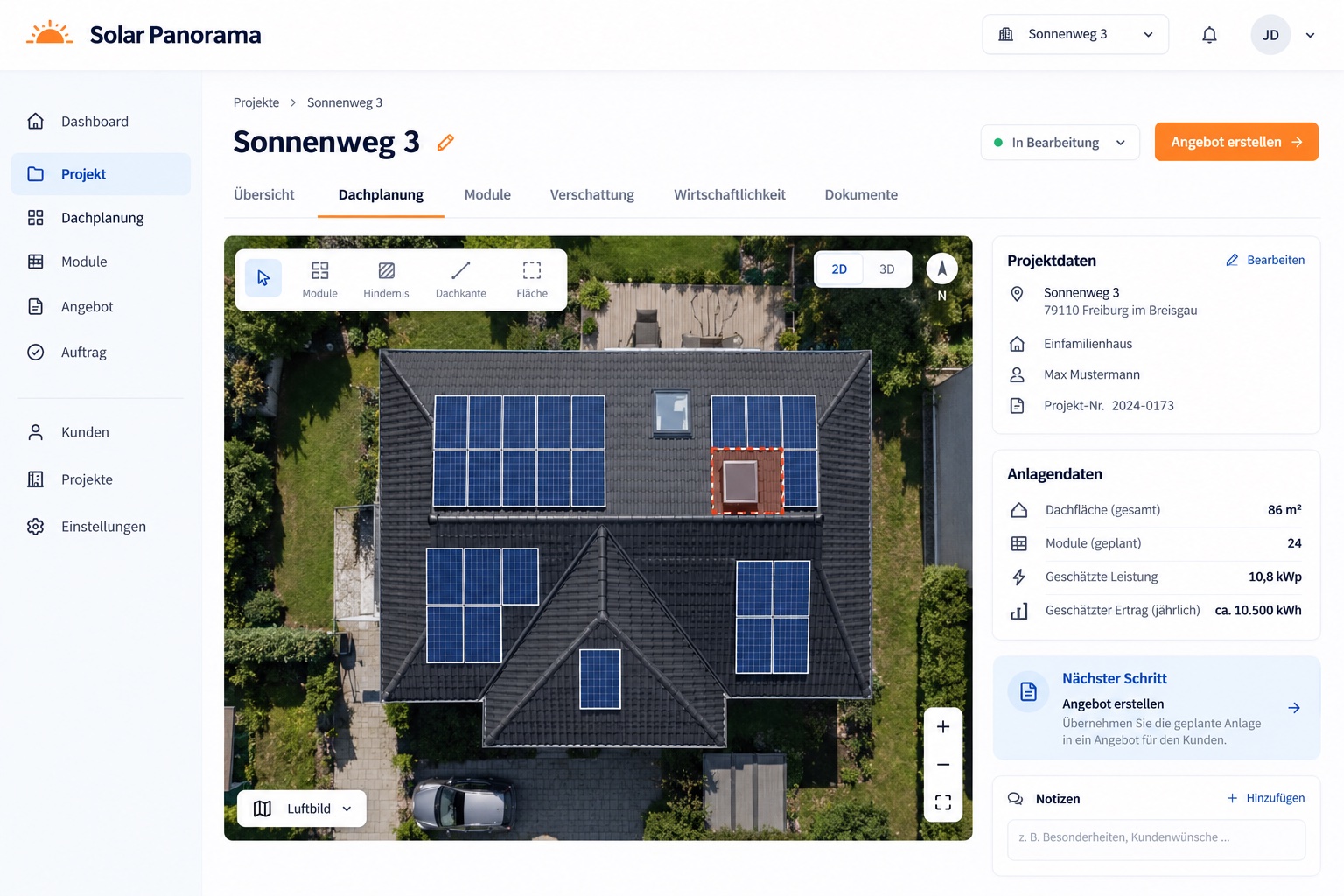Click Angebot erstellen orange button

coord(1236,142)
